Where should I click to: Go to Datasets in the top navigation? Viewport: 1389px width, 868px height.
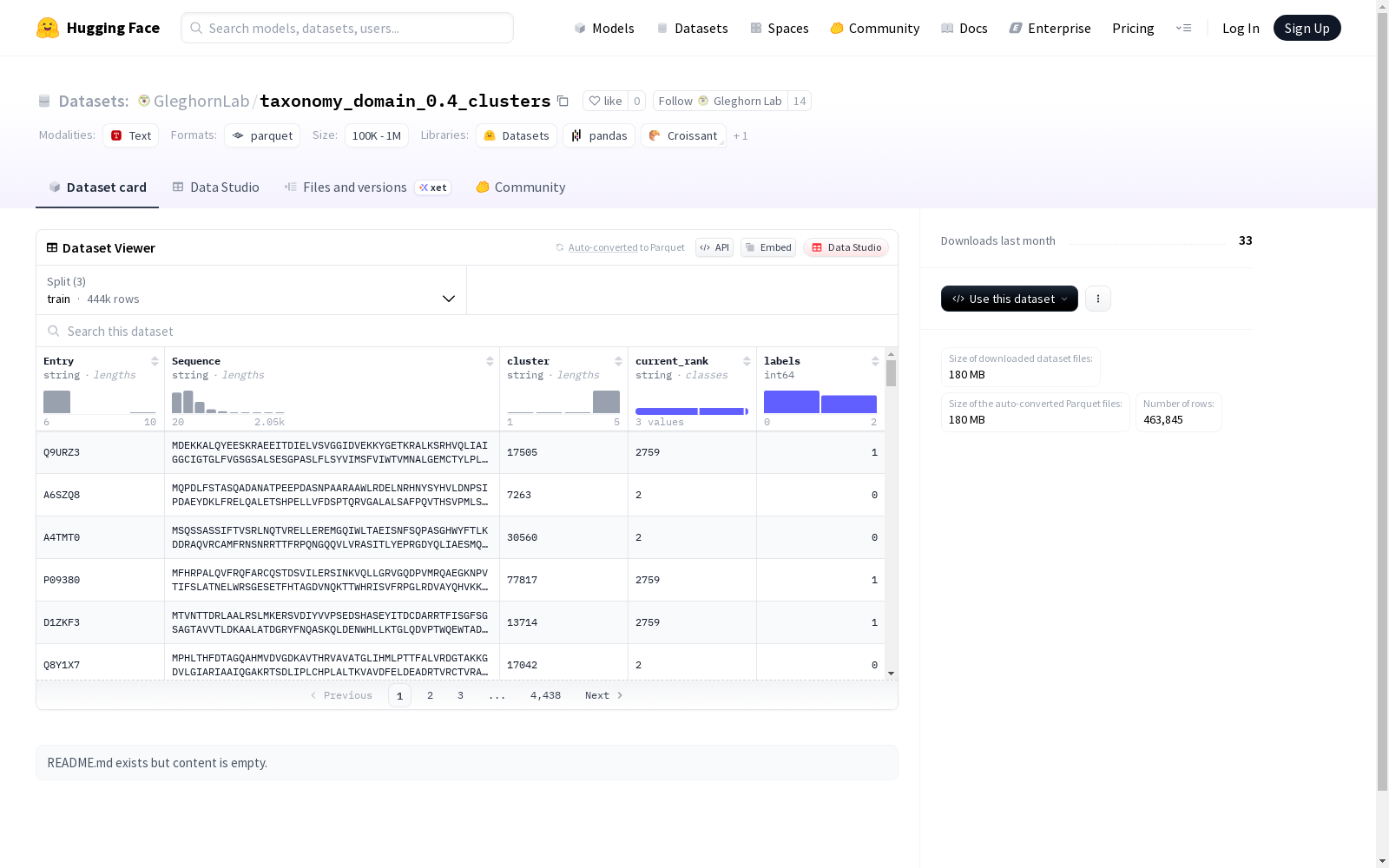pyautogui.click(x=692, y=28)
